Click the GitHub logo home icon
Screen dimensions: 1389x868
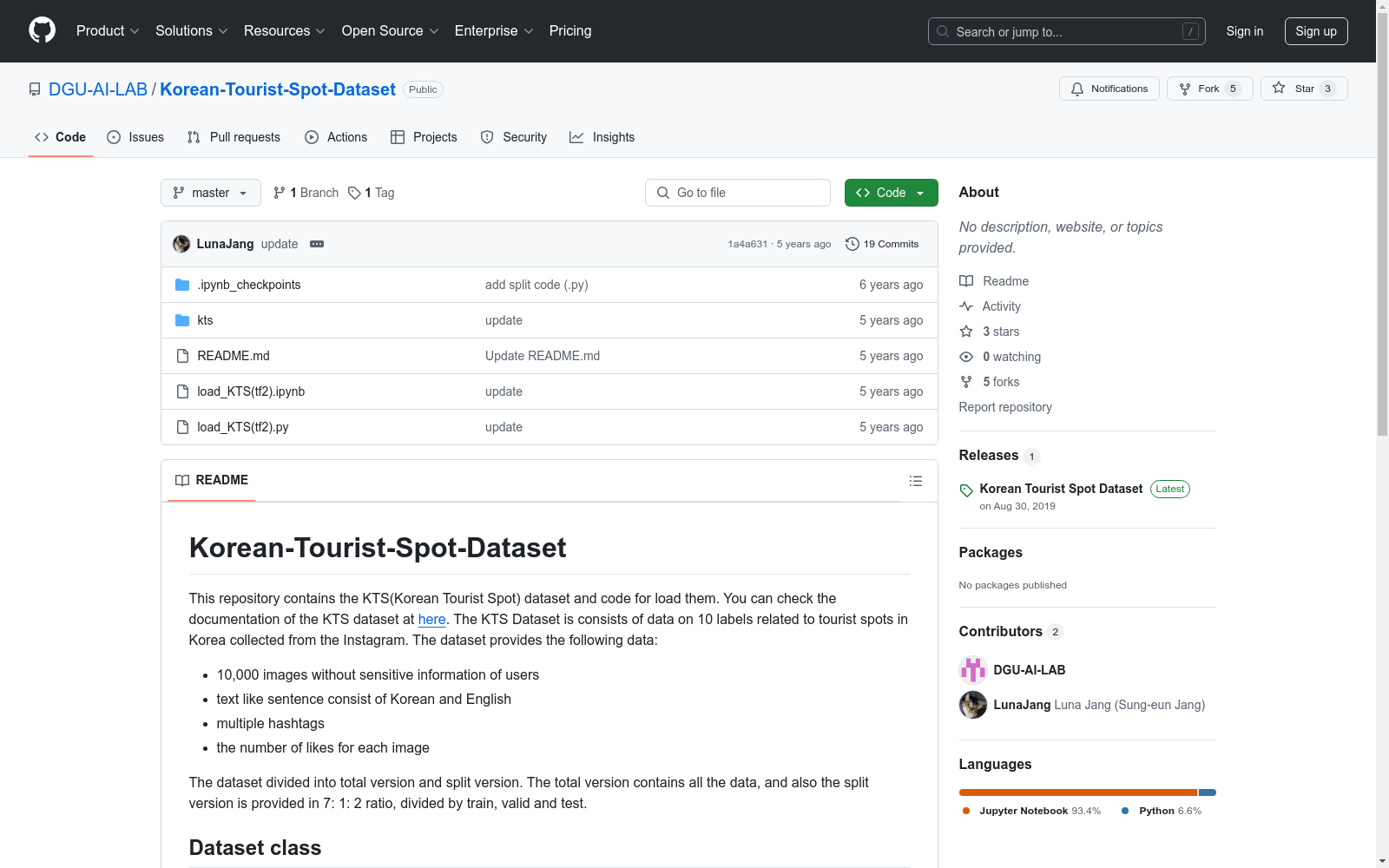click(x=42, y=30)
